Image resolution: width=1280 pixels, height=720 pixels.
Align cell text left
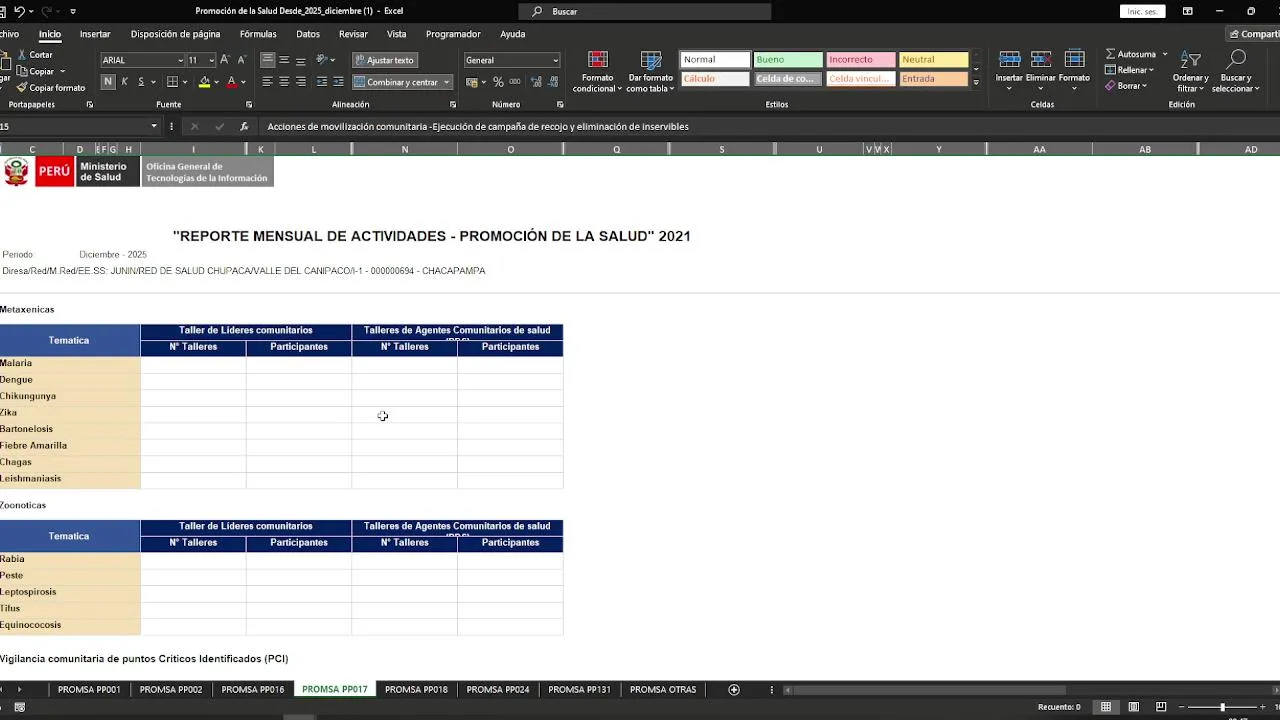[x=267, y=82]
